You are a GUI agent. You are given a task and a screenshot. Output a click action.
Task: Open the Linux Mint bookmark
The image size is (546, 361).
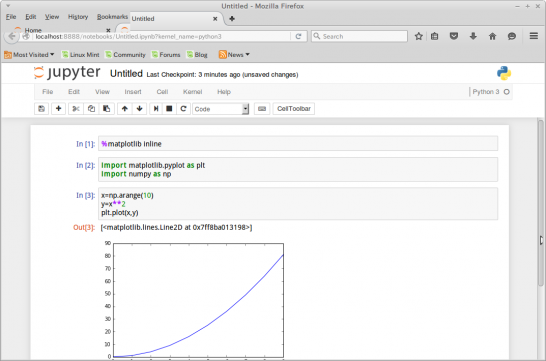(80, 55)
